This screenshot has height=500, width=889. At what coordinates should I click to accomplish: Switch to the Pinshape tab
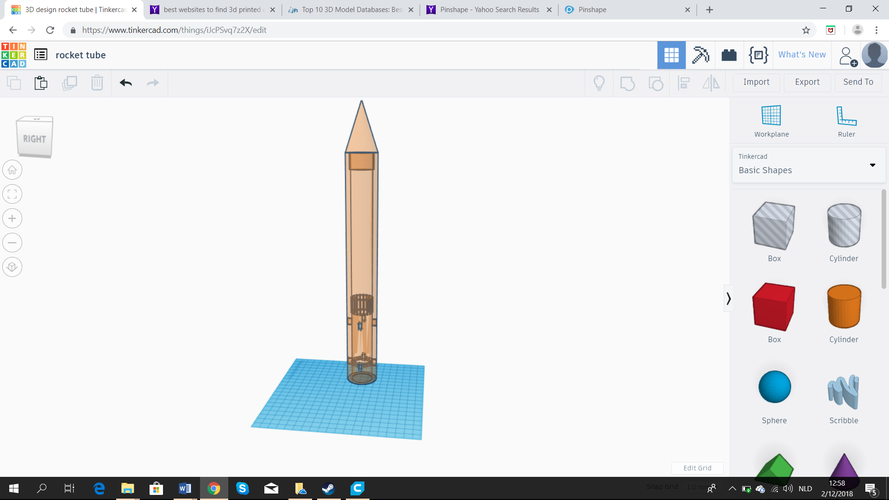[x=628, y=10]
